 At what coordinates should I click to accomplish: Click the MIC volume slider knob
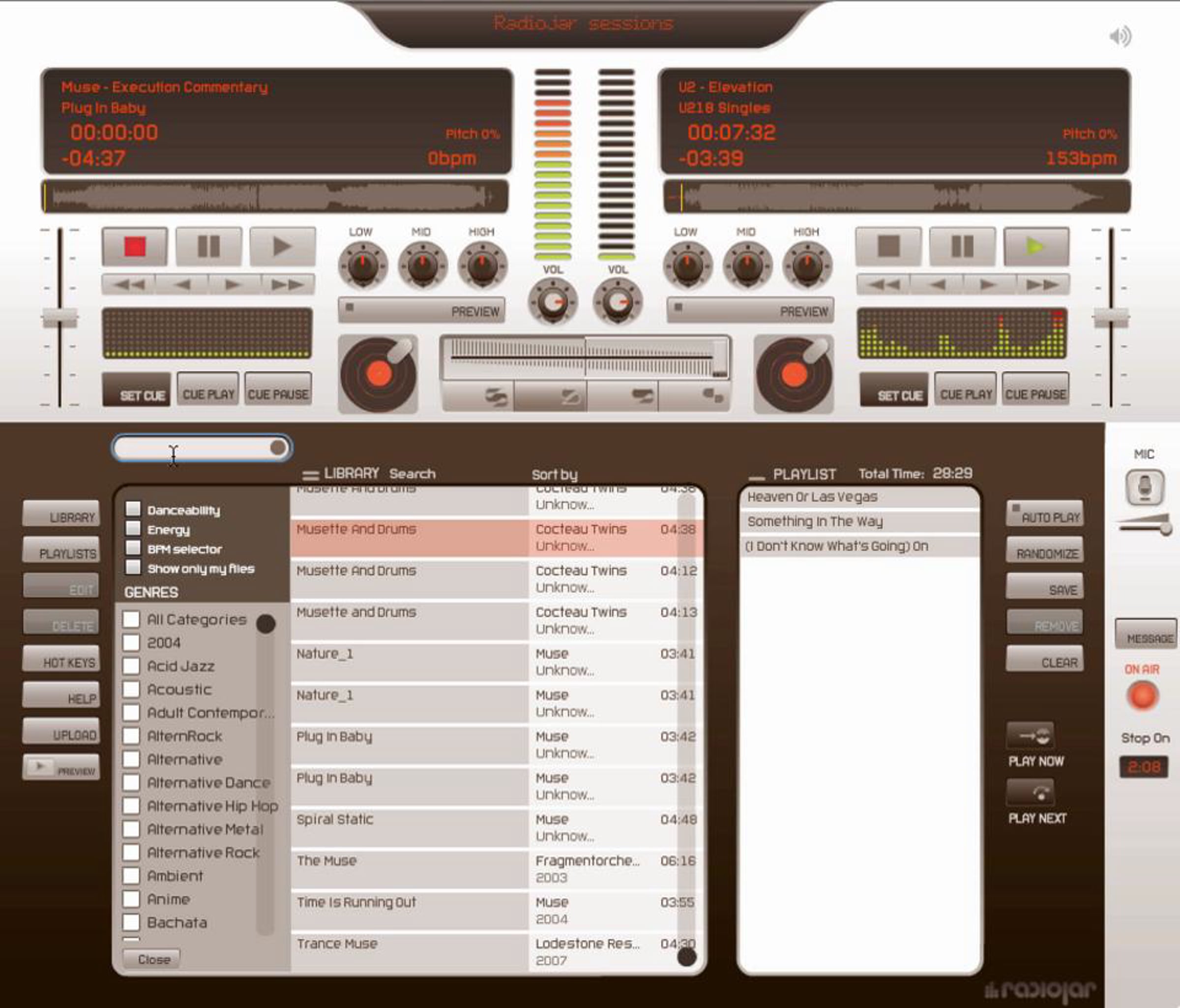point(1166,529)
